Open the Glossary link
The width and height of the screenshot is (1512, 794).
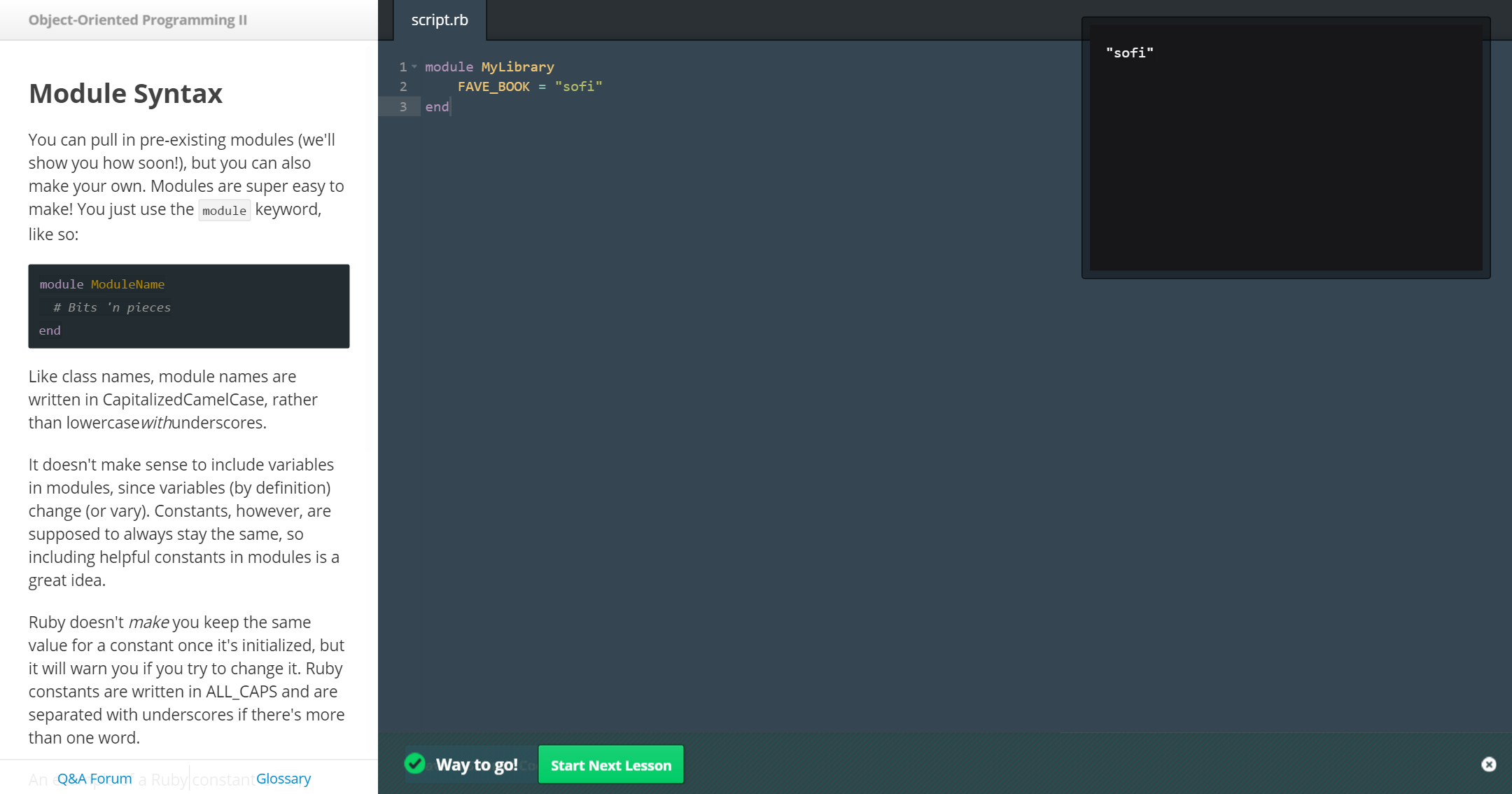coord(283,779)
